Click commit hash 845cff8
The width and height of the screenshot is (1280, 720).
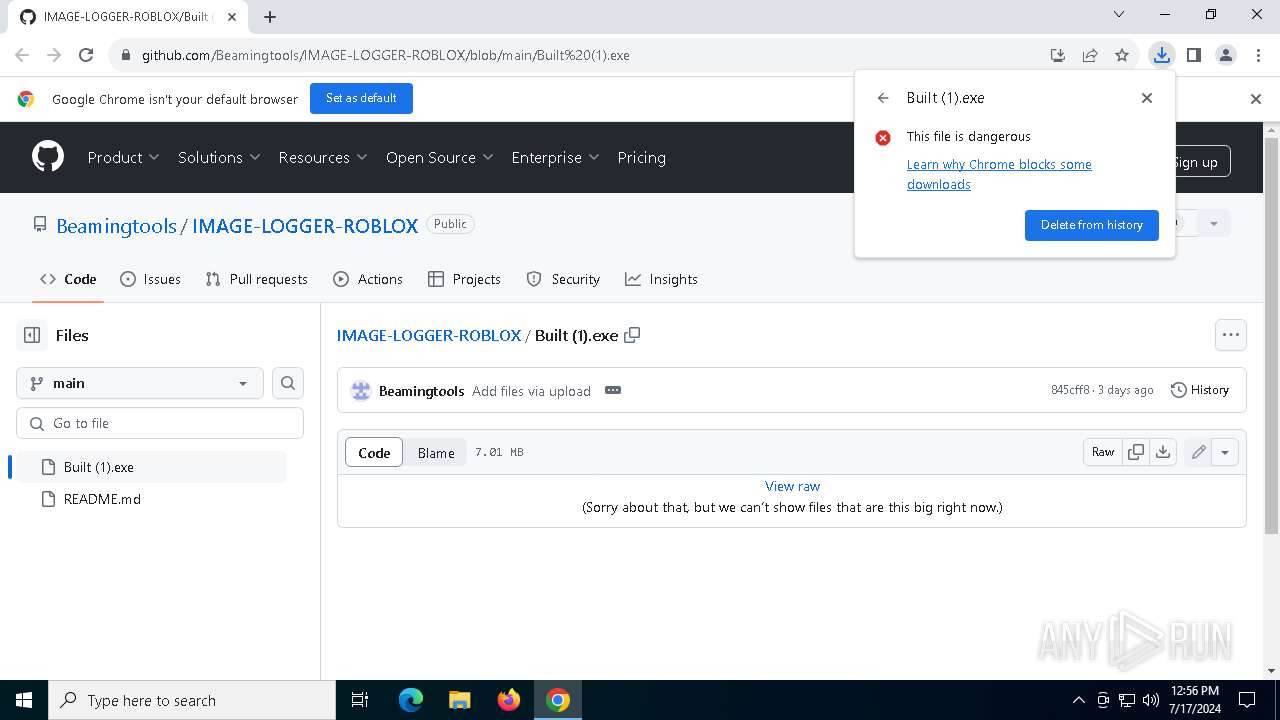(x=1070, y=390)
